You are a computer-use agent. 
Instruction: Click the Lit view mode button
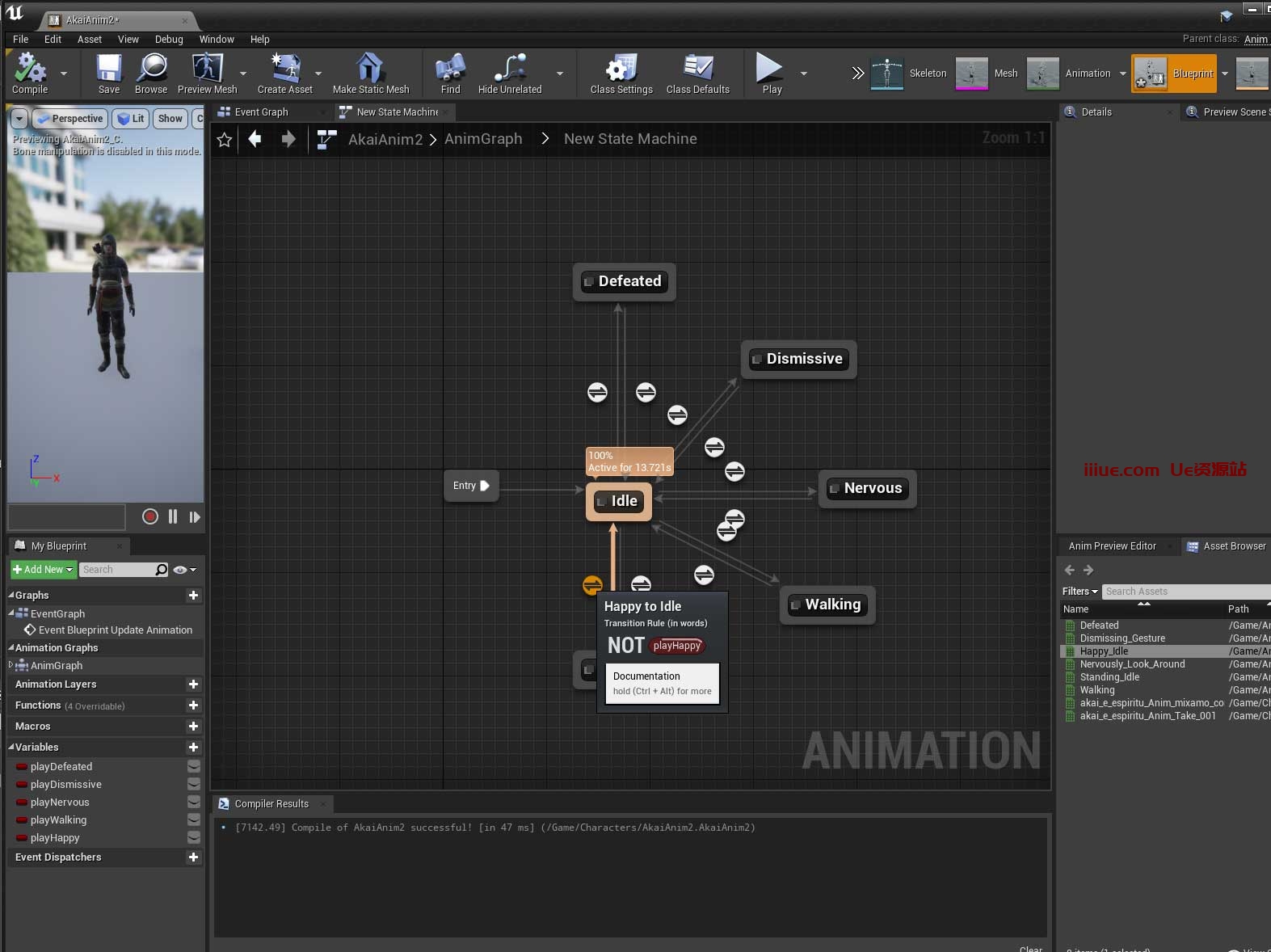tap(131, 119)
